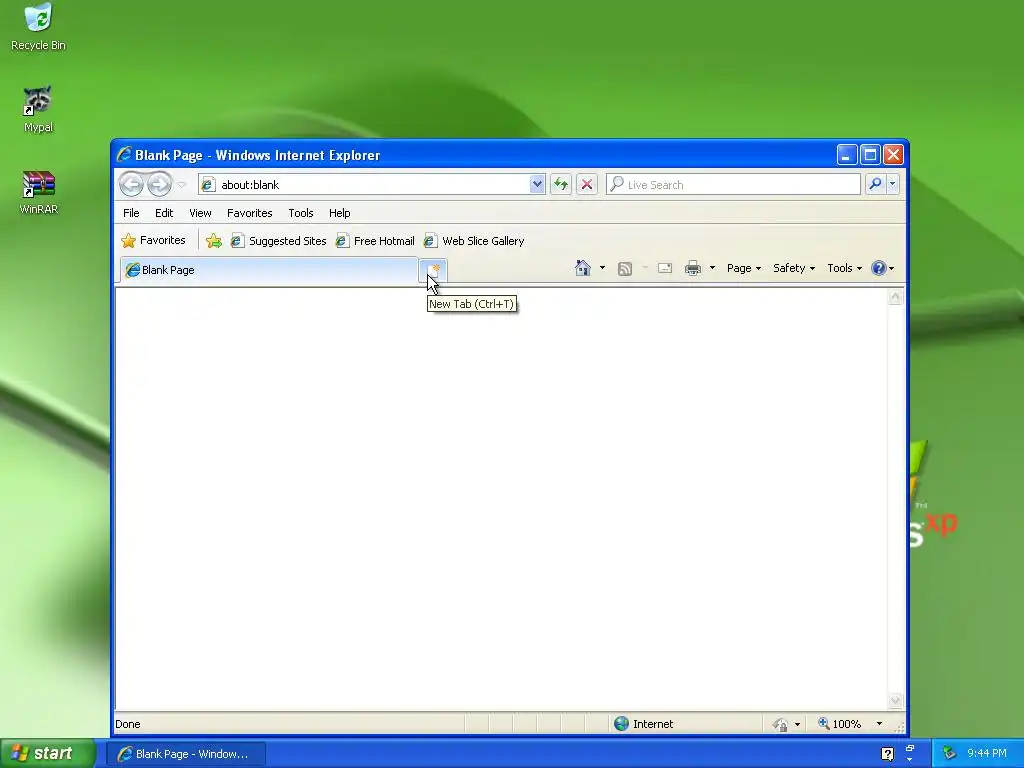Click the help question mark tray icon

pos(888,754)
